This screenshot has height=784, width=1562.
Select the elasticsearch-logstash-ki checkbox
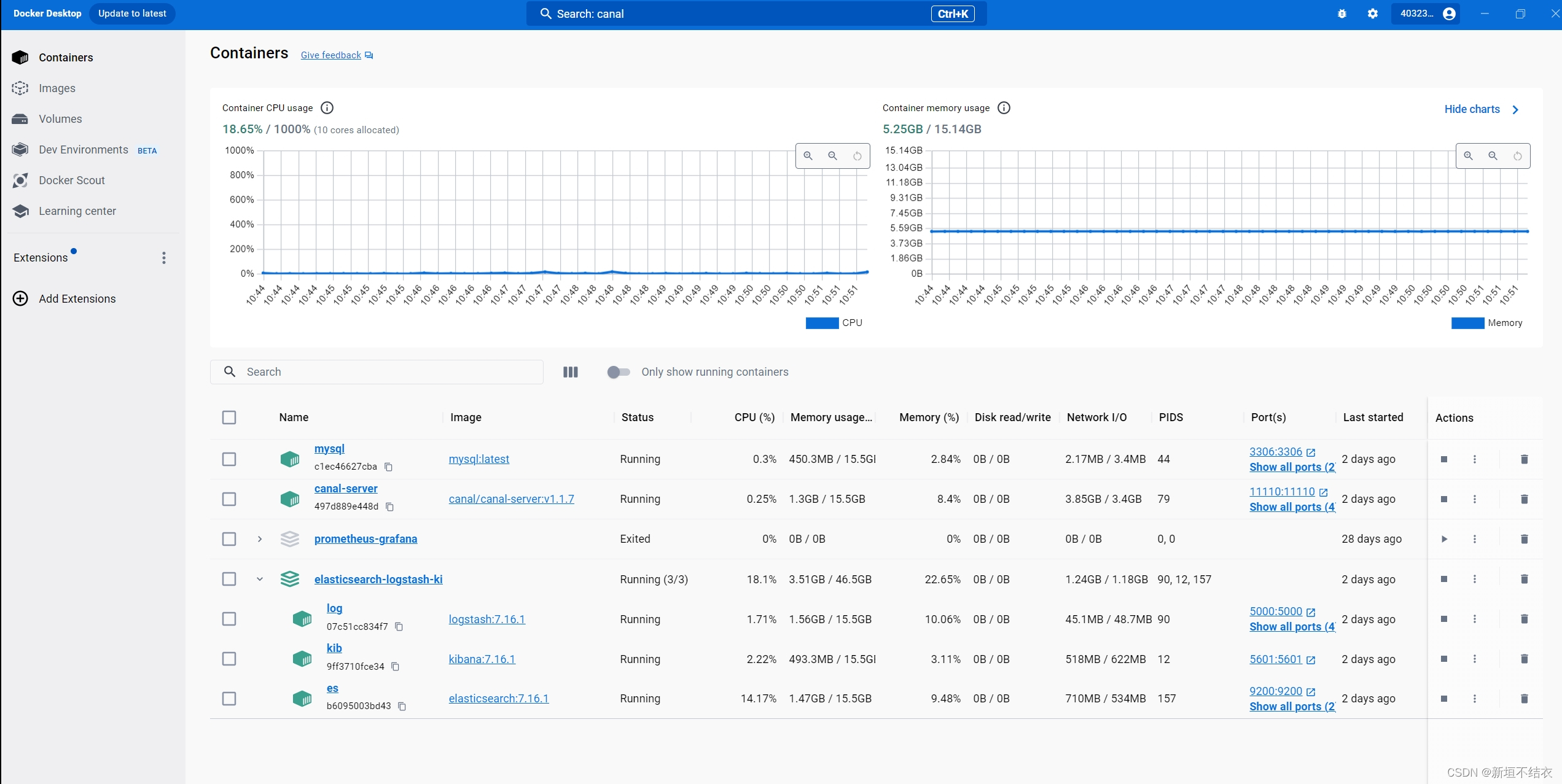tap(229, 579)
